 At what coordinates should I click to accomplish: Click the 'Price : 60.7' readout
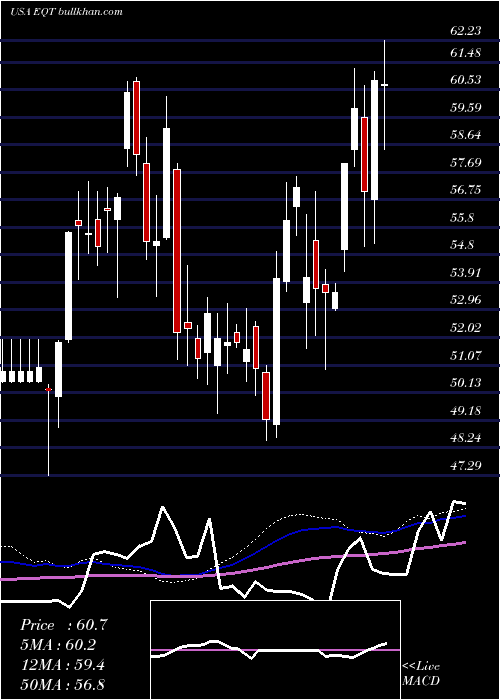point(63,625)
